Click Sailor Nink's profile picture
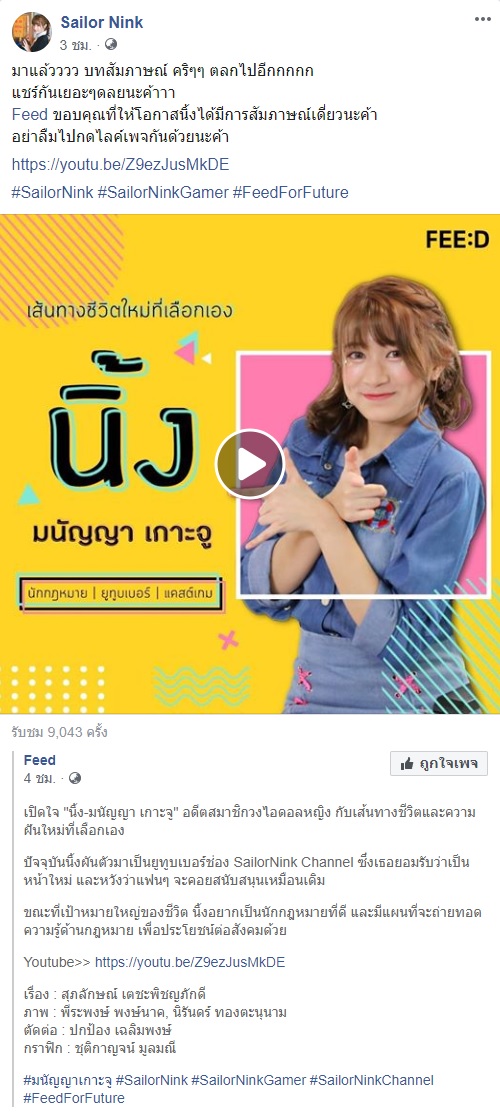The width and height of the screenshot is (500, 1118). pyautogui.click(x=31, y=32)
